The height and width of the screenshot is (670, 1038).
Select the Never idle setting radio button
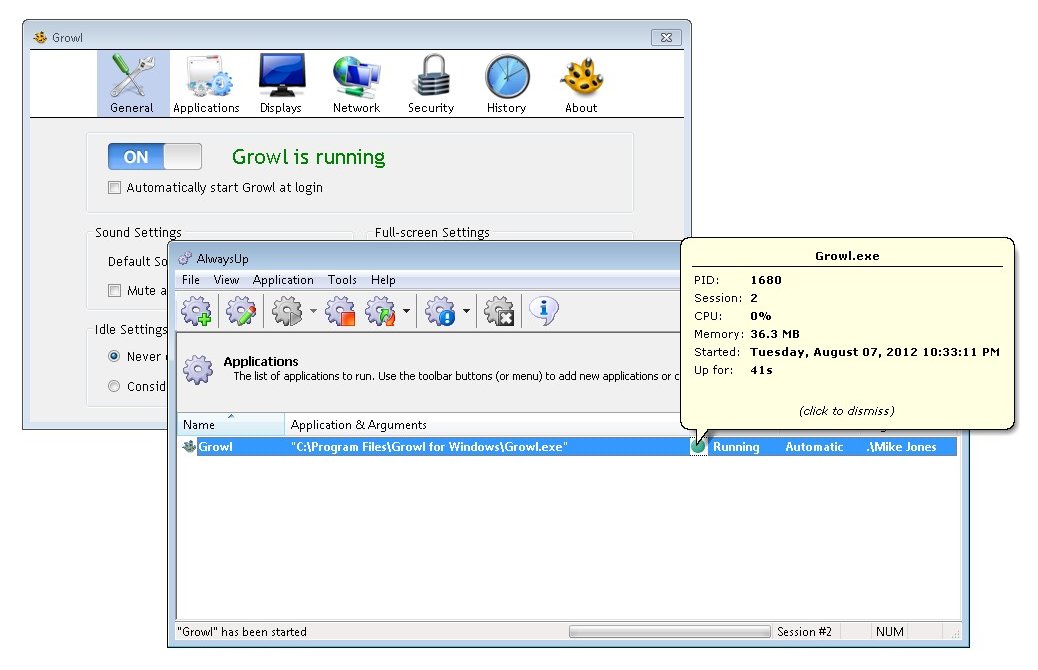coord(114,356)
